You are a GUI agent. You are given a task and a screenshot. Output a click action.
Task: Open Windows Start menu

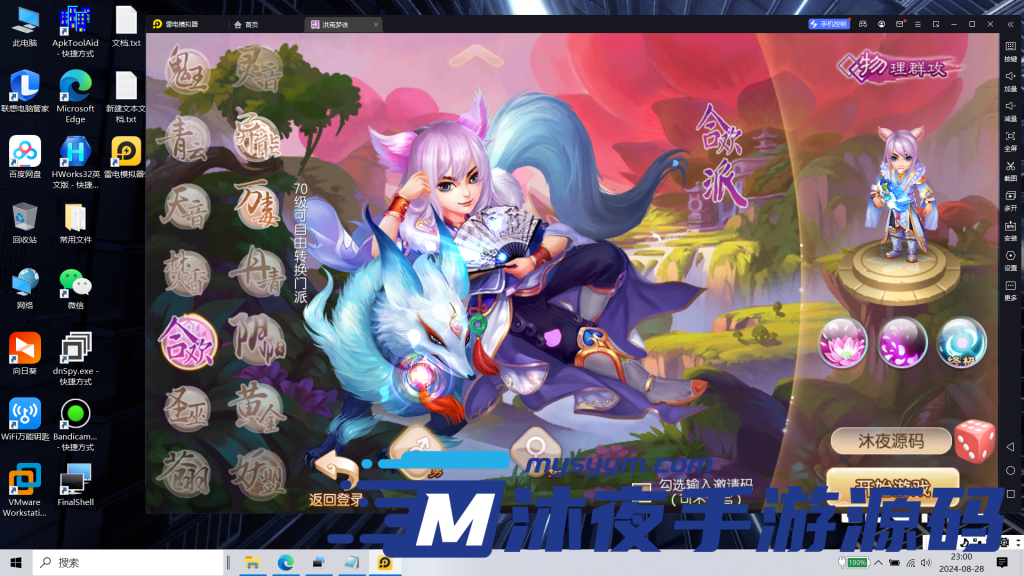(x=16, y=562)
